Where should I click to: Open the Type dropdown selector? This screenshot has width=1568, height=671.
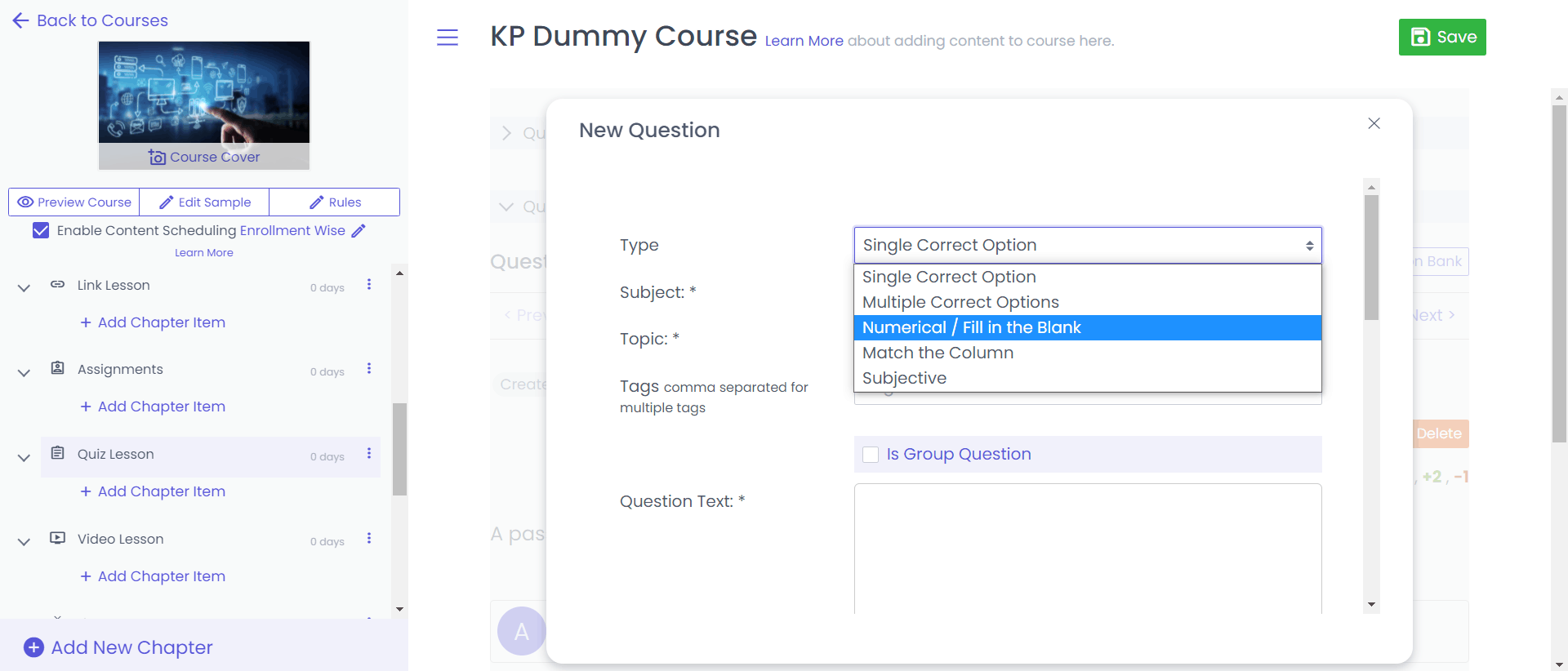[1087, 245]
